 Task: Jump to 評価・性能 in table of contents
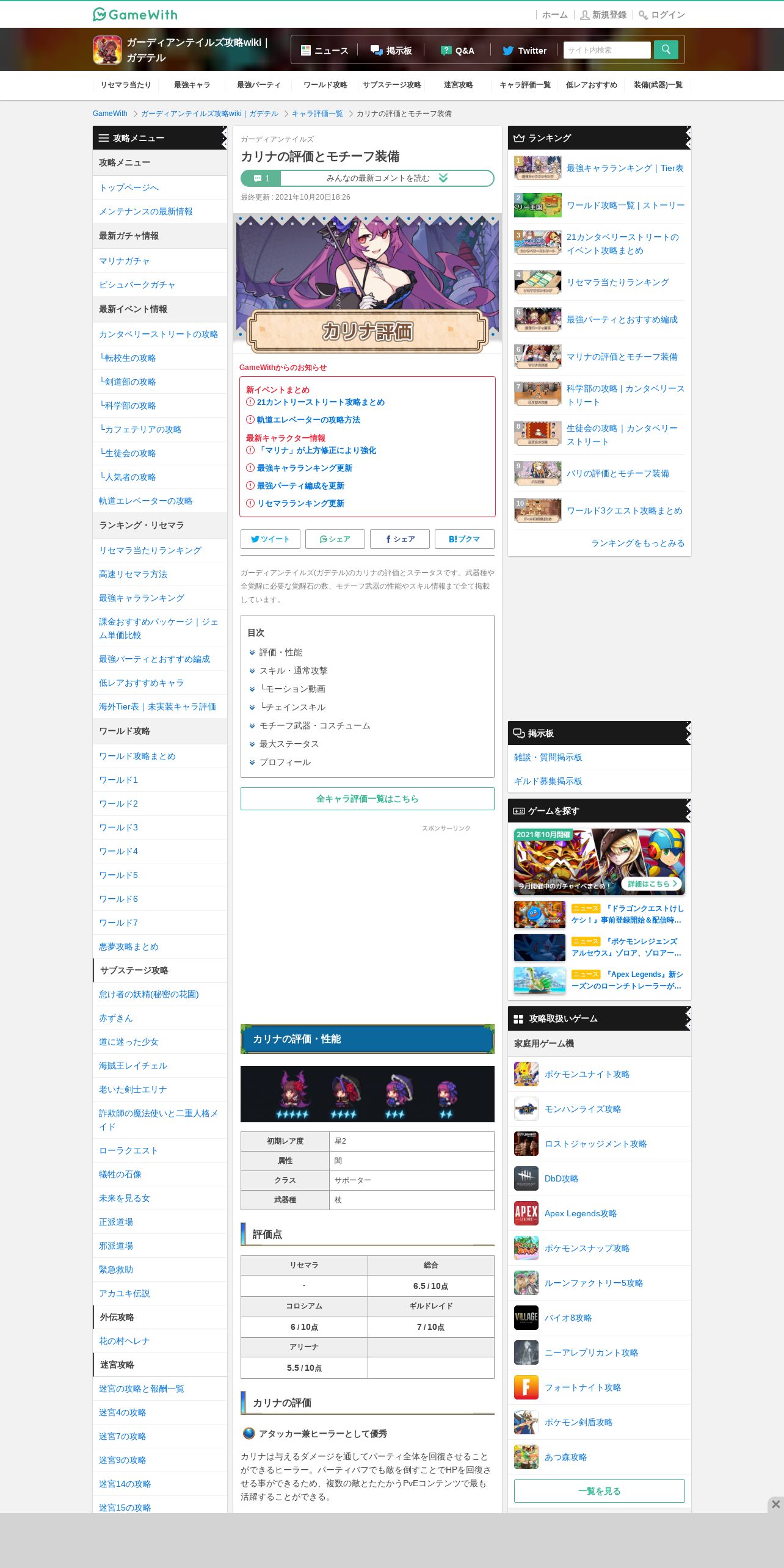(280, 652)
